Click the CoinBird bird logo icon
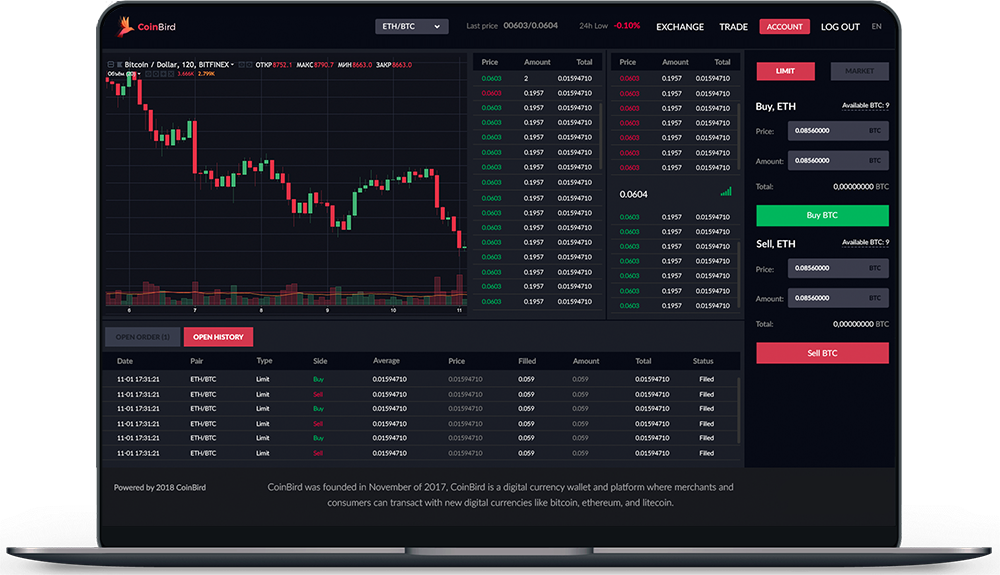The width and height of the screenshot is (1000, 575). (126, 26)
